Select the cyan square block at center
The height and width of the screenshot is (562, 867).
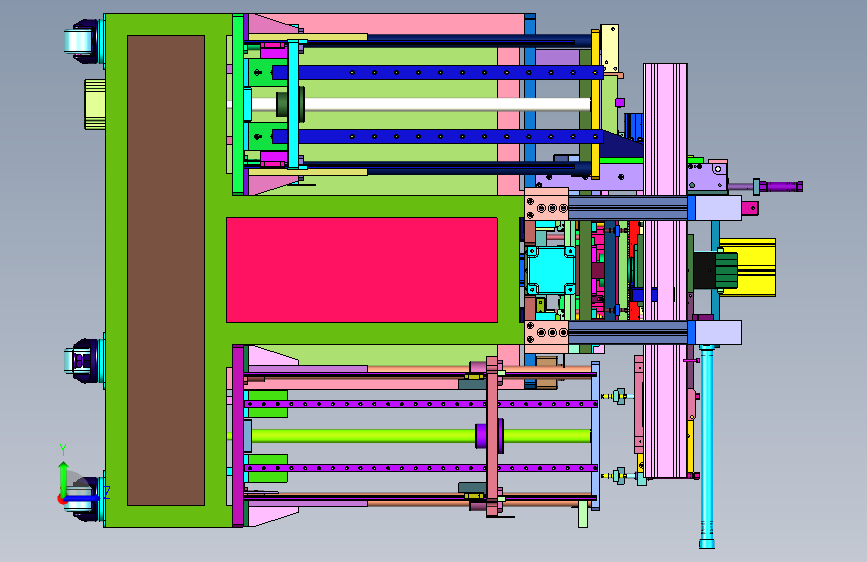click(550, 270)
